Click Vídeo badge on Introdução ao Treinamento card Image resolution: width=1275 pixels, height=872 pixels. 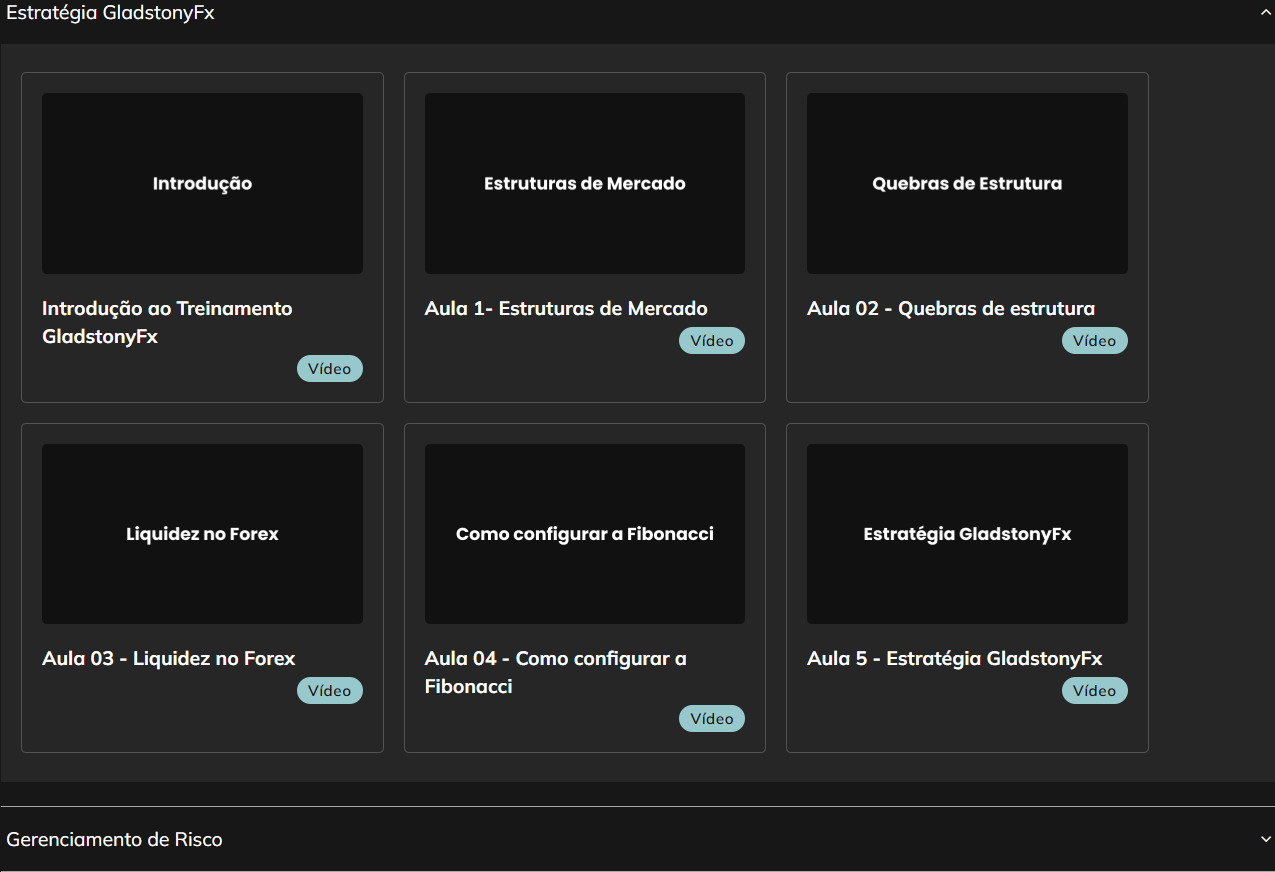click(330, 369)
